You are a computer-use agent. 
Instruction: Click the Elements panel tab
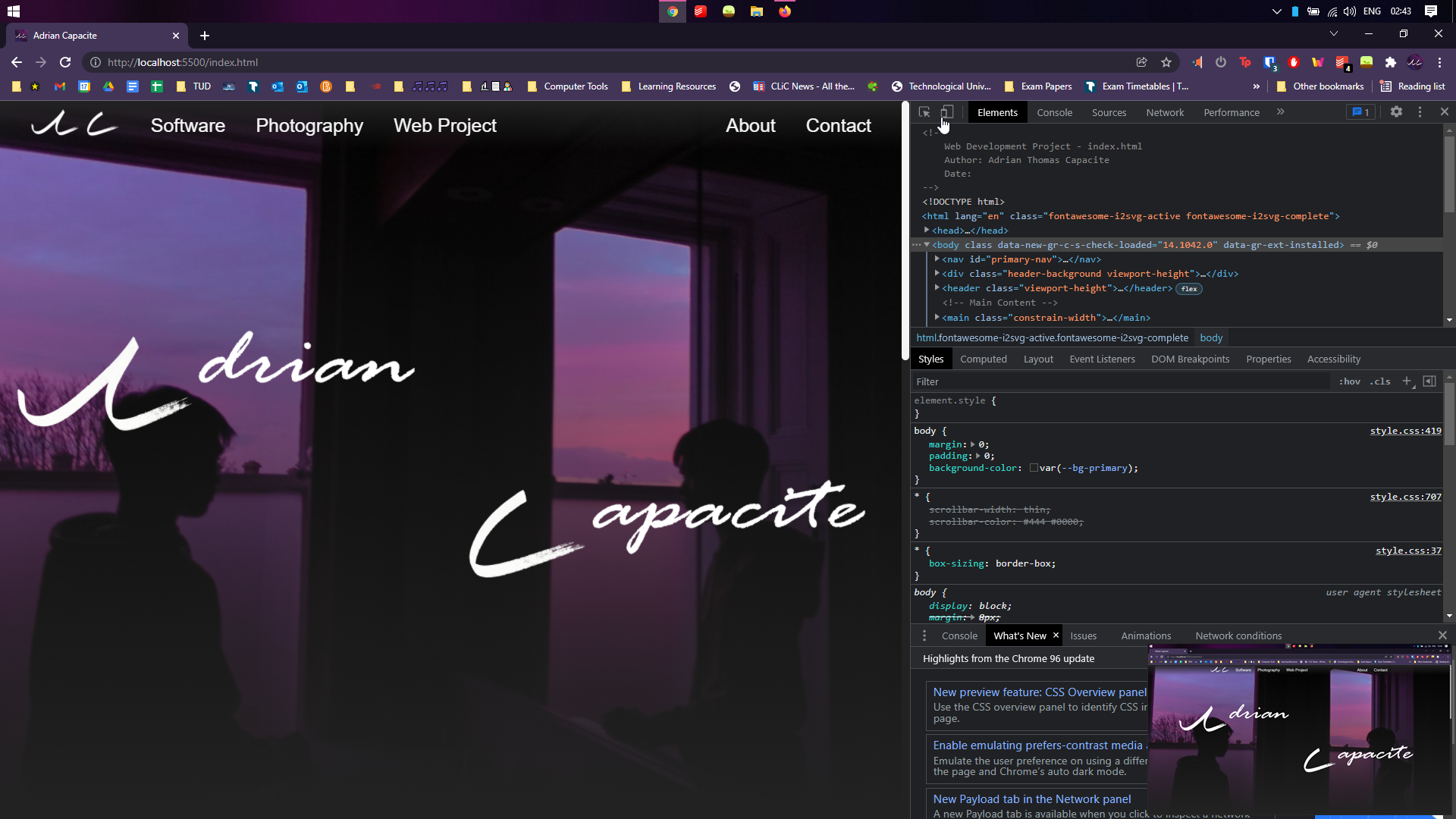pyautogui.click(x=997, y=112)
